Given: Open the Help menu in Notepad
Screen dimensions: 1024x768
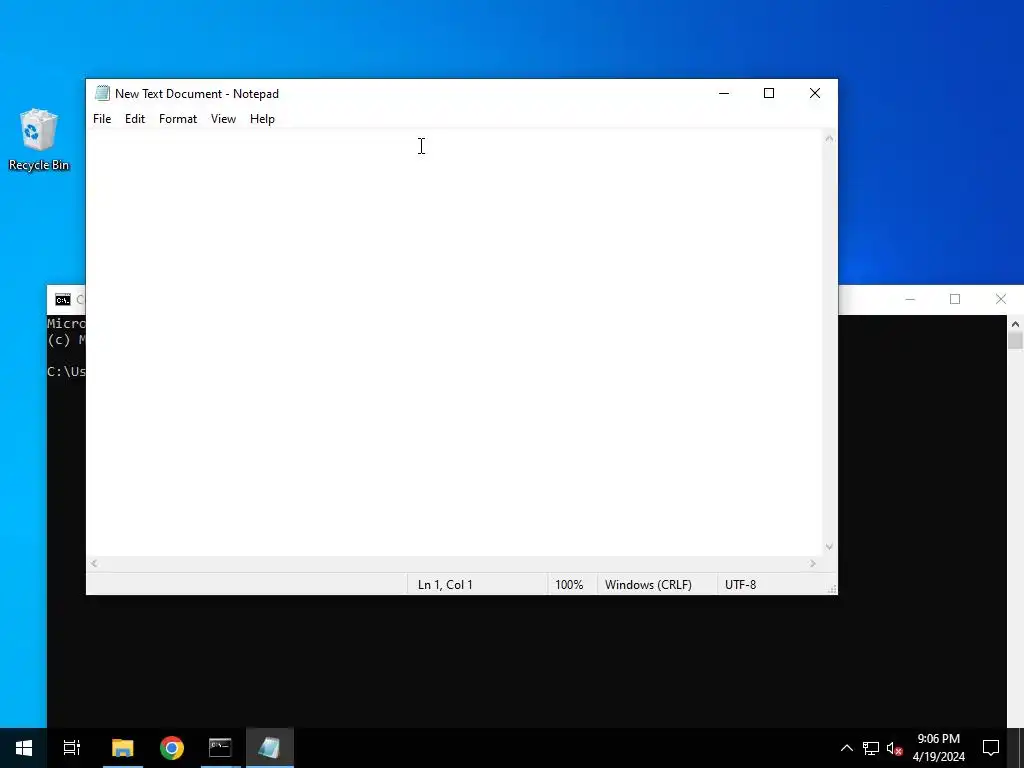Looking at the screenshot, I should (262, 119).
